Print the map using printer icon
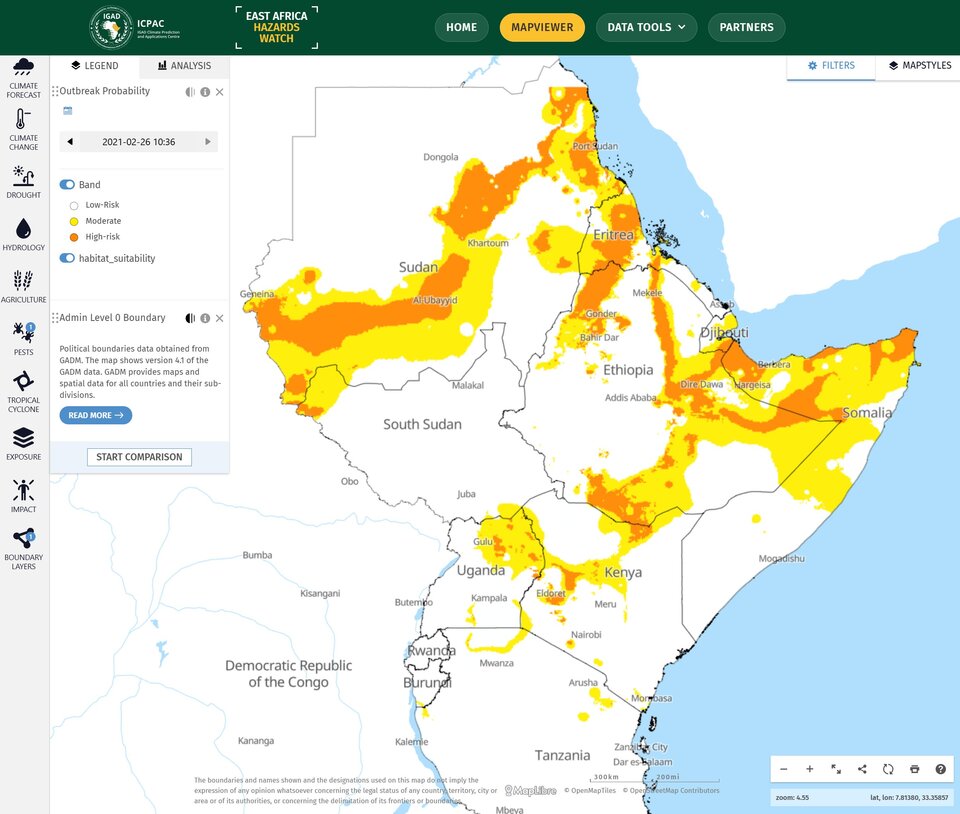This screenshot has height=814, width=960. 914,769
